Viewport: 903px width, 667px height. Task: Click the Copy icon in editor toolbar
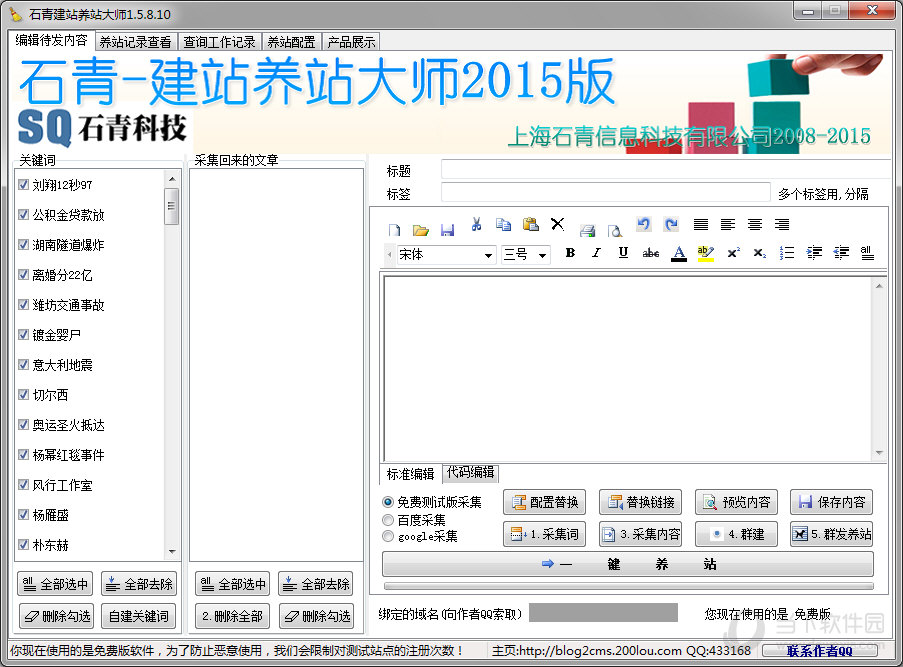(503, 224)
